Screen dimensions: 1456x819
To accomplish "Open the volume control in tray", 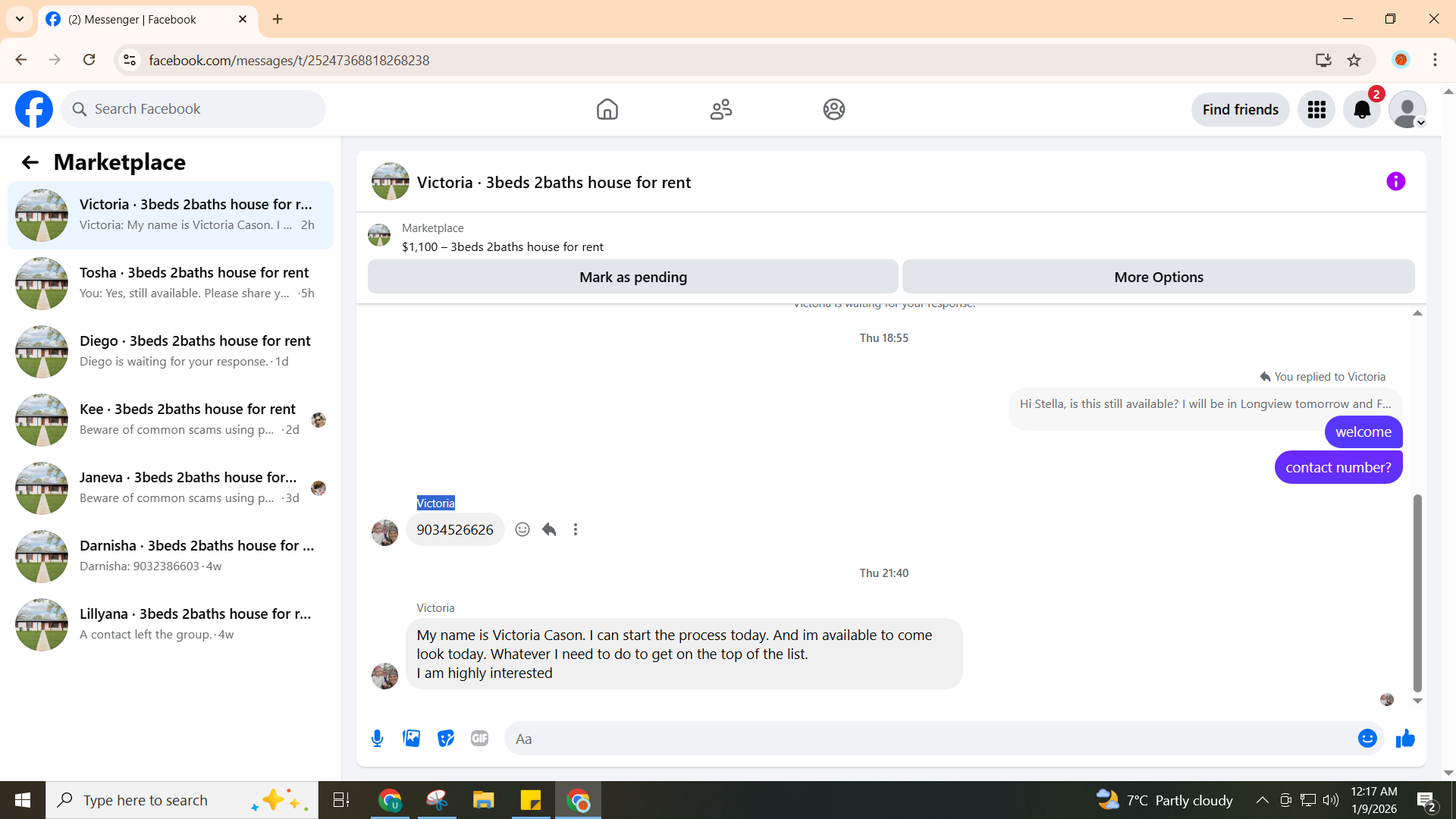I will point(1331,800).
